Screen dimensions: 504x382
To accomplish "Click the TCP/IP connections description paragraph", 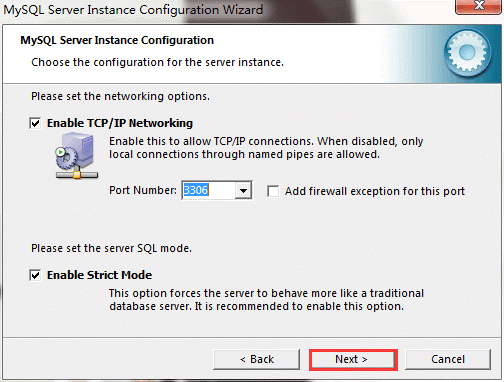I will click(266, 148).
